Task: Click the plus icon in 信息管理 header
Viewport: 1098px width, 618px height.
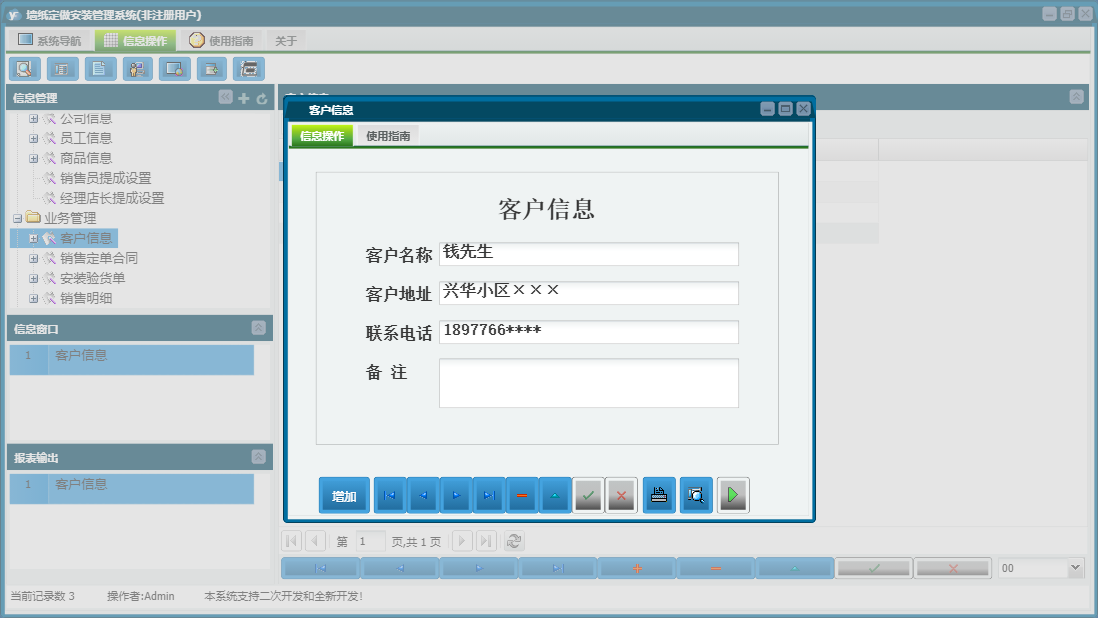Action: [x=244, y=98]
